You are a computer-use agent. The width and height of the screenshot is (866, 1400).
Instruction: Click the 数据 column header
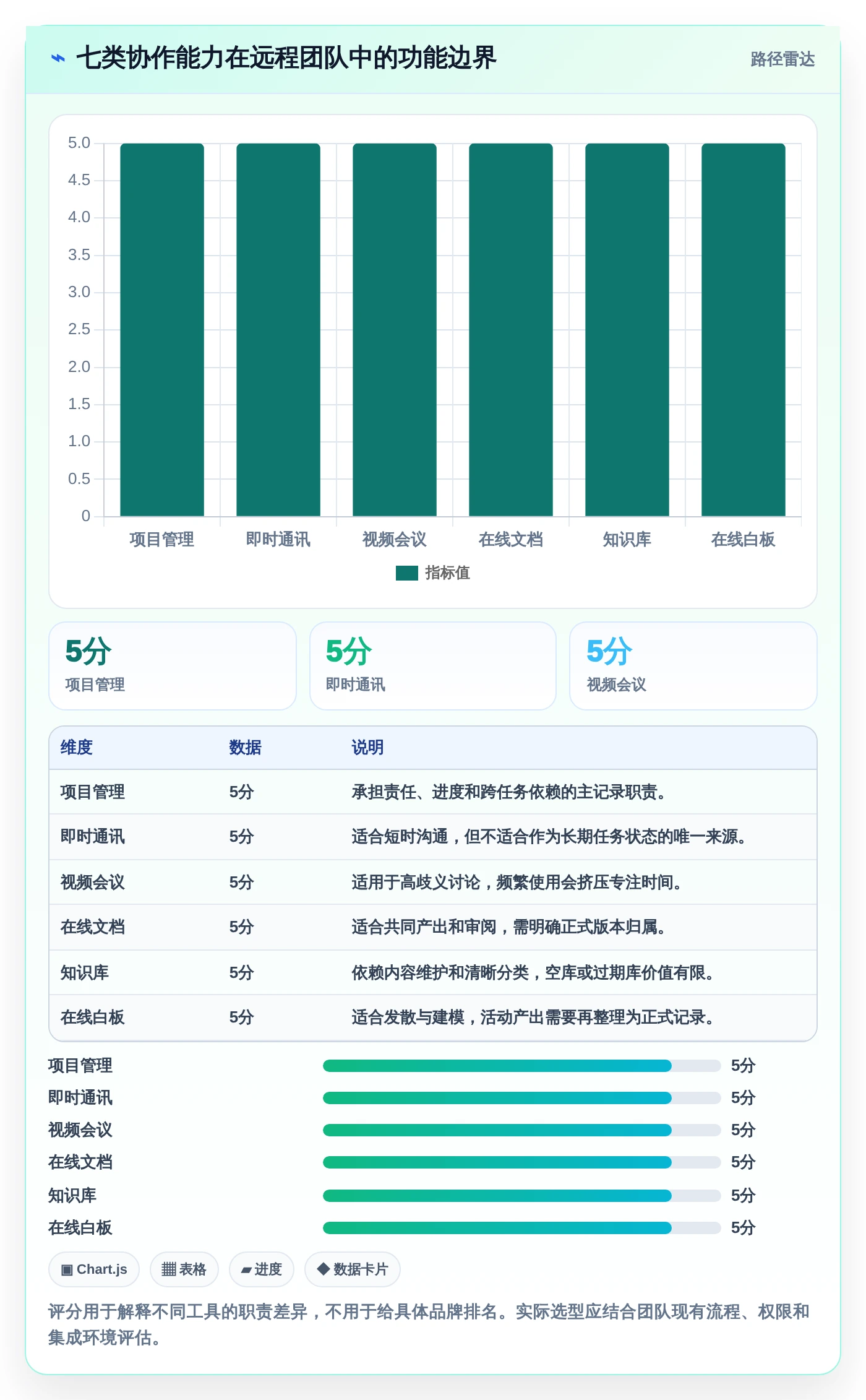pos(245,748)
